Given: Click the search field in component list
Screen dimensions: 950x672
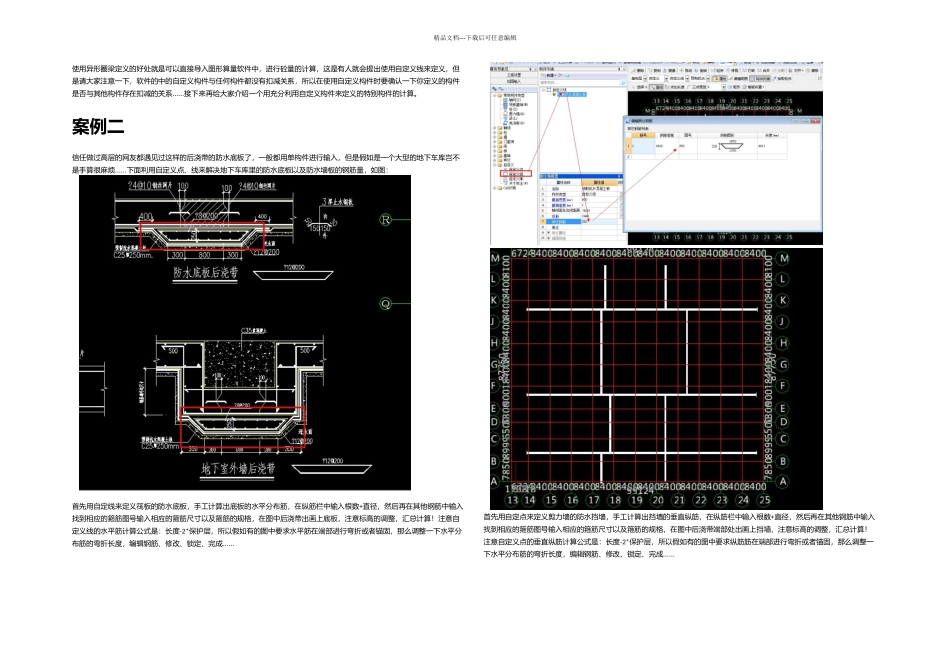Looking at the screenshot, I should (x=579, y=83).
